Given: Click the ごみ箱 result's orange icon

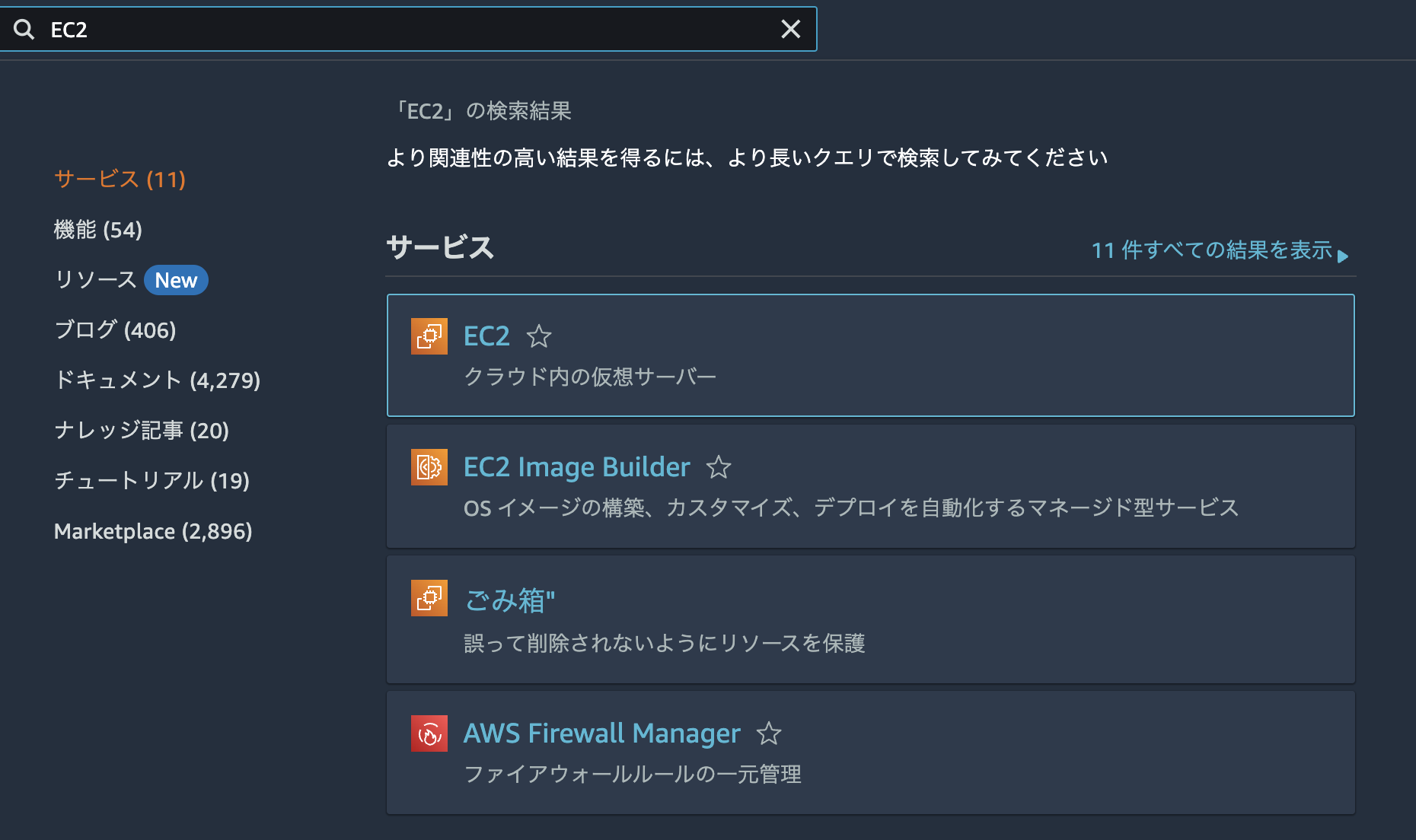Looking at the screenshot, I should coord(429,598).
